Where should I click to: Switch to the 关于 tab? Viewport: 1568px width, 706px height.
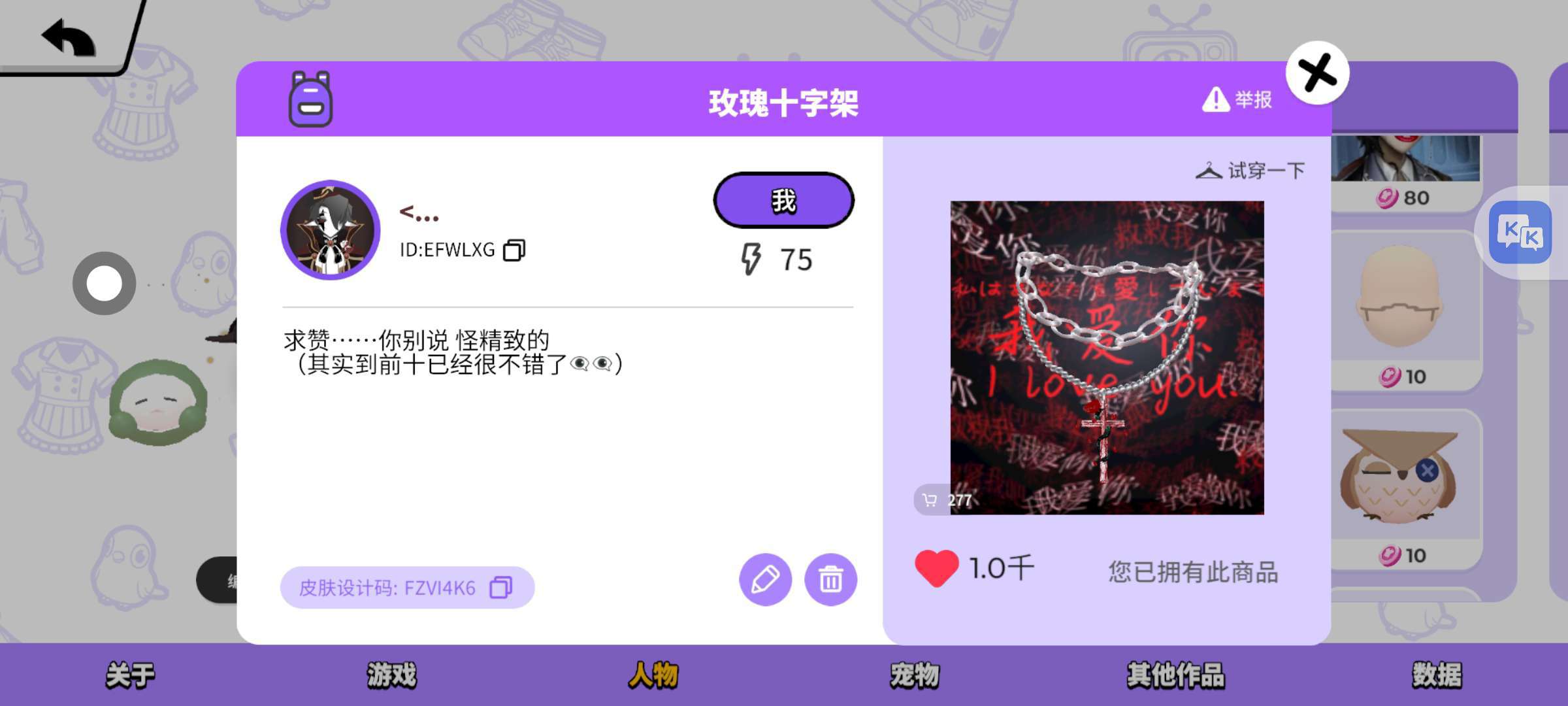coord(130,675)
